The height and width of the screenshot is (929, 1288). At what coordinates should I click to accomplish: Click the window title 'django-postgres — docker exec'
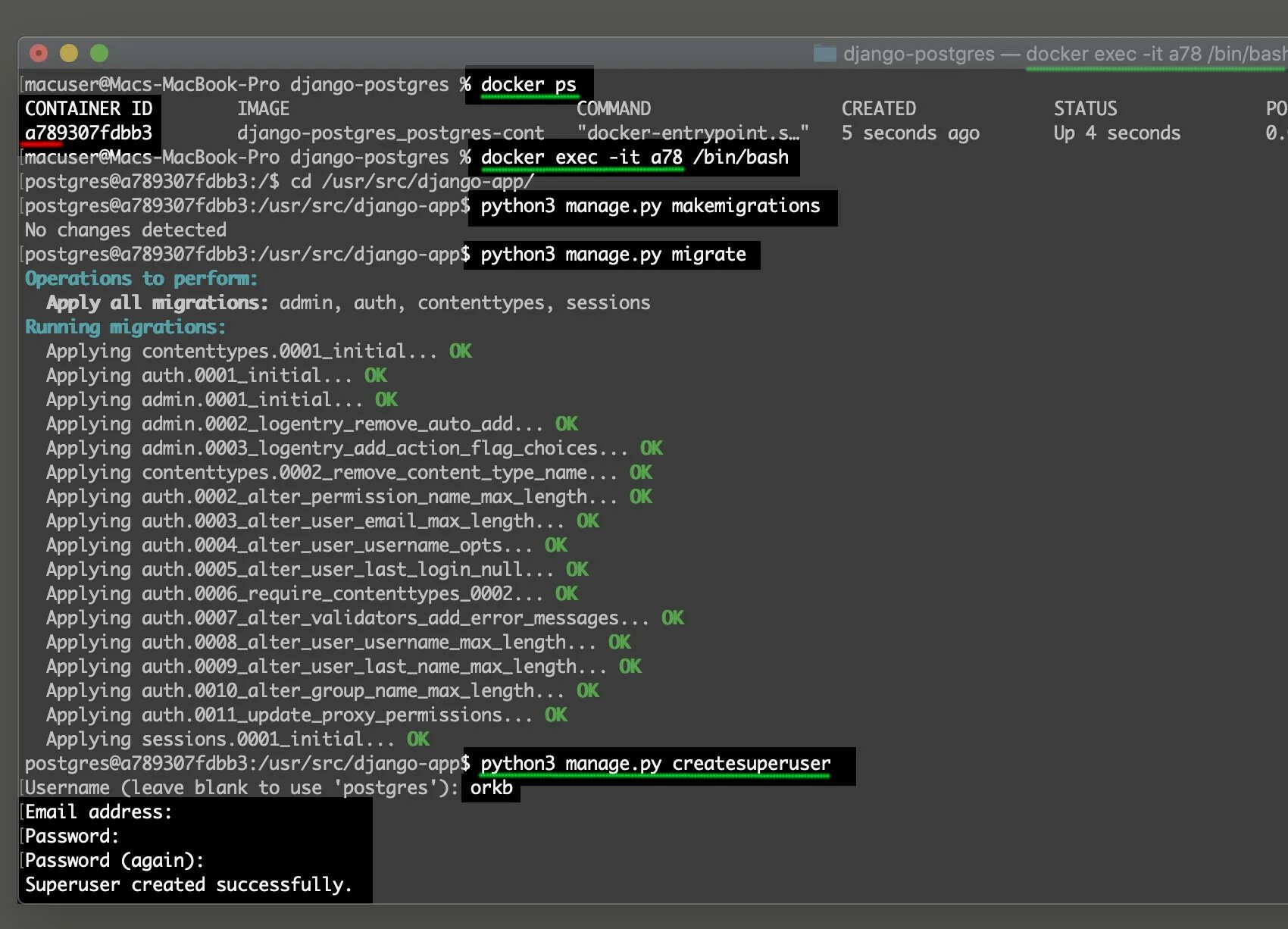coord(1064,54)
